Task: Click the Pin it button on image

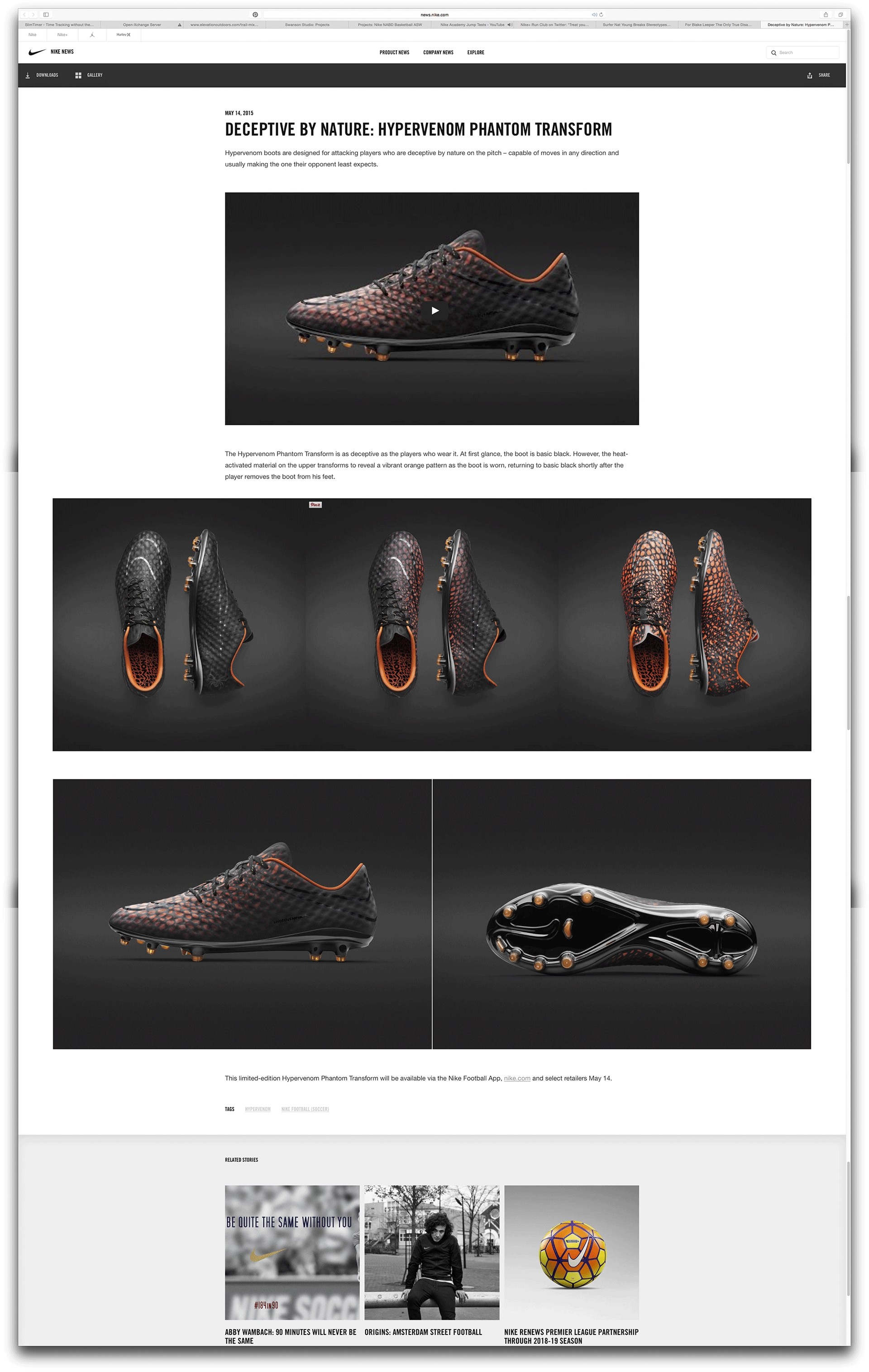Action: click(315, 505)
